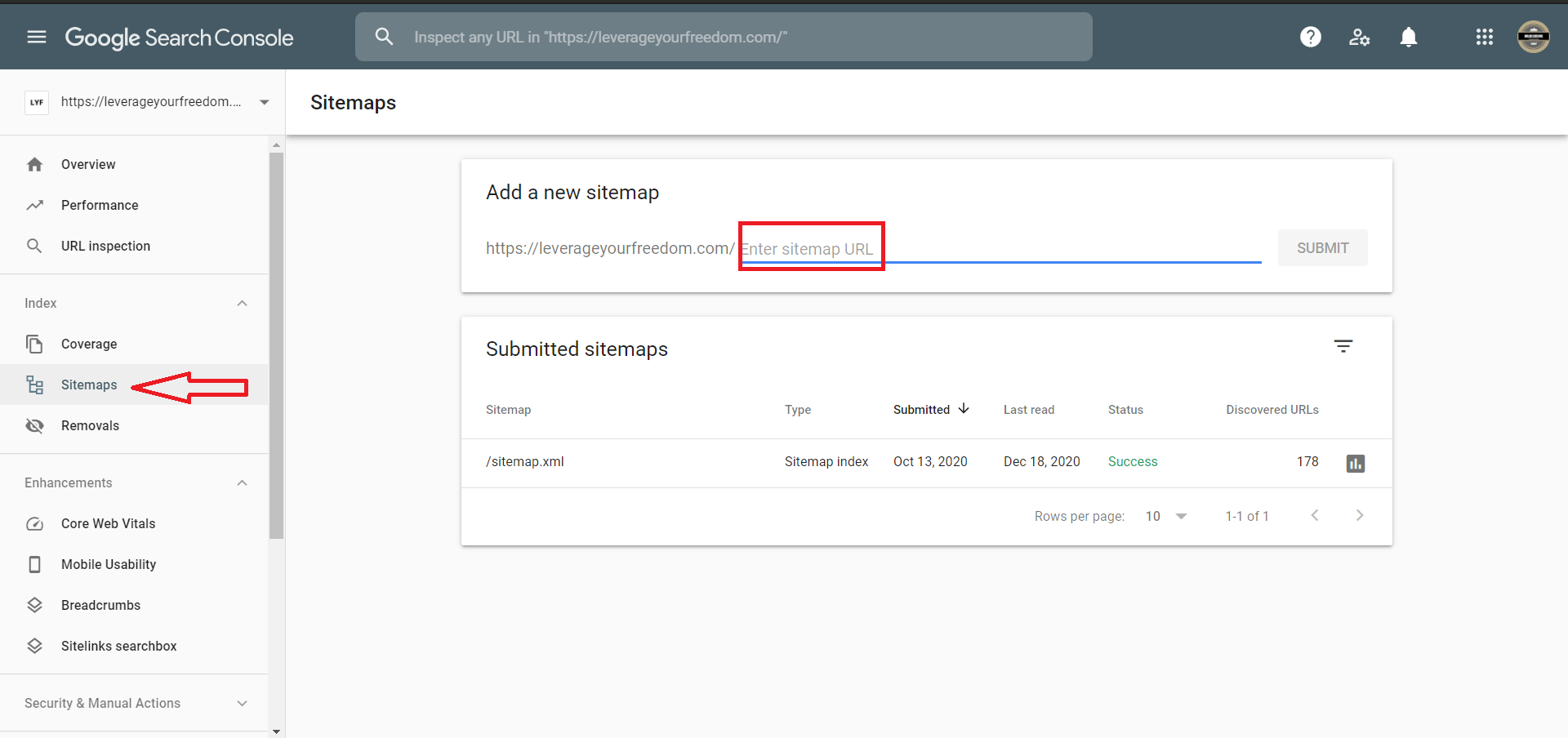The width and height of the screenshot is (1568, 738).
Task: Click the Coverage pages icon
Action: 34,344
